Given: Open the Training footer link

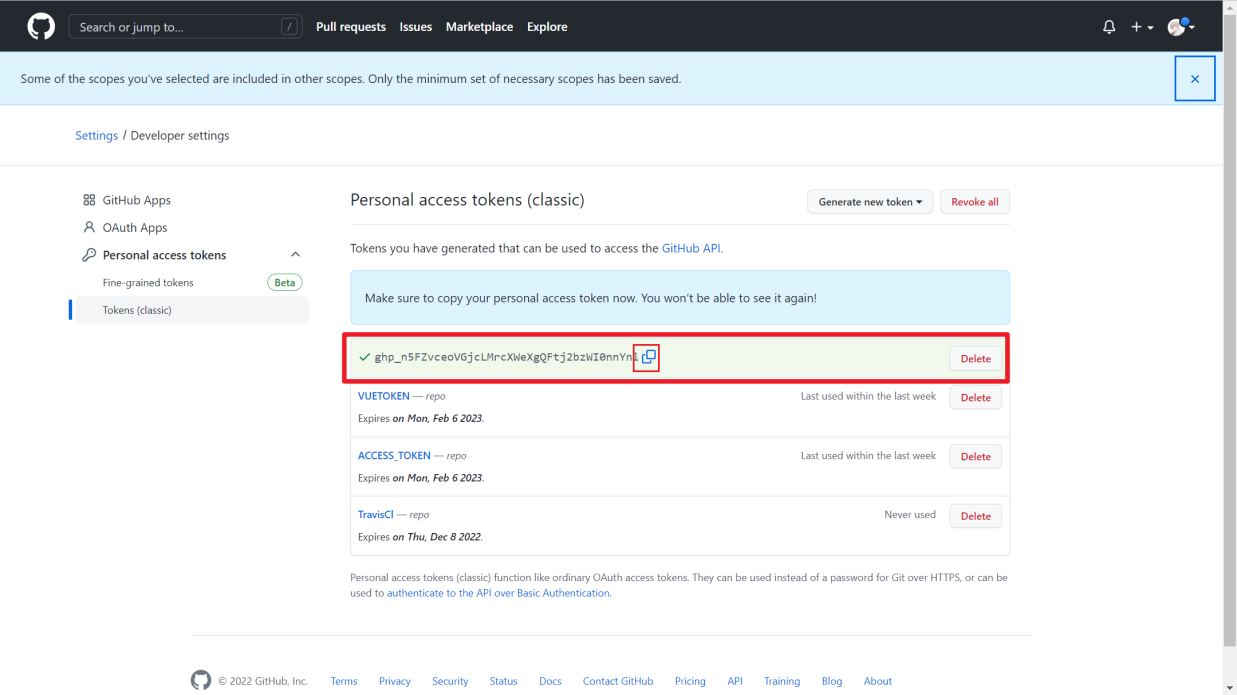Looking at the screenshot, I should tap(782, 681).
